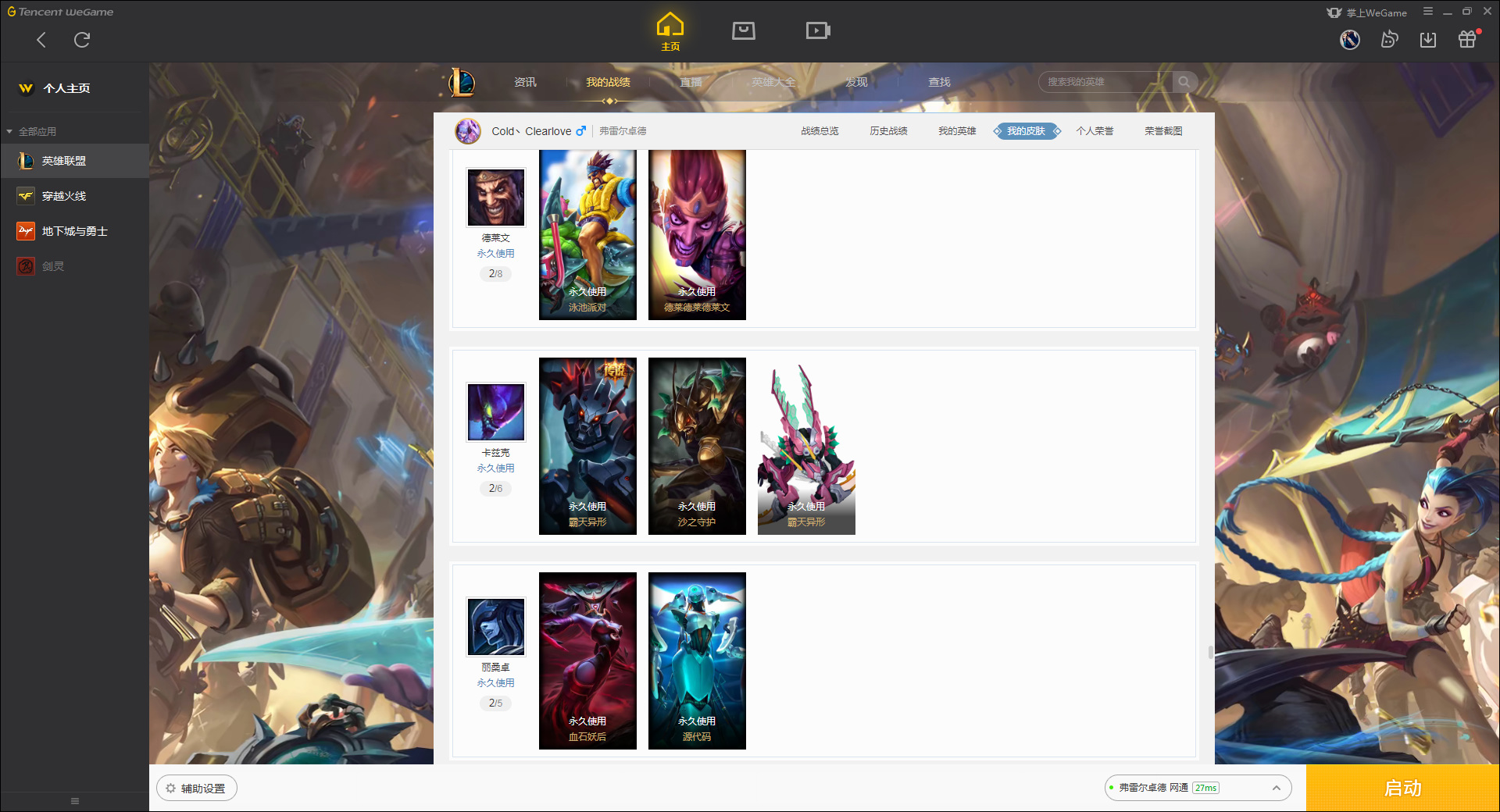This screenshot has width=1500, height=812.
Task: Select 英雄联盟 in the sidebar
Action: [74, 161]
